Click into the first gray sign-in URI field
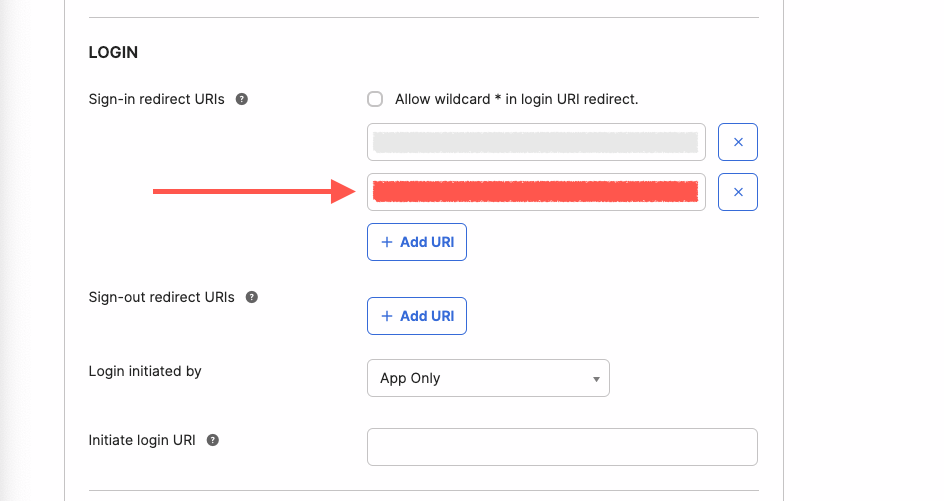 pos(536,142)
